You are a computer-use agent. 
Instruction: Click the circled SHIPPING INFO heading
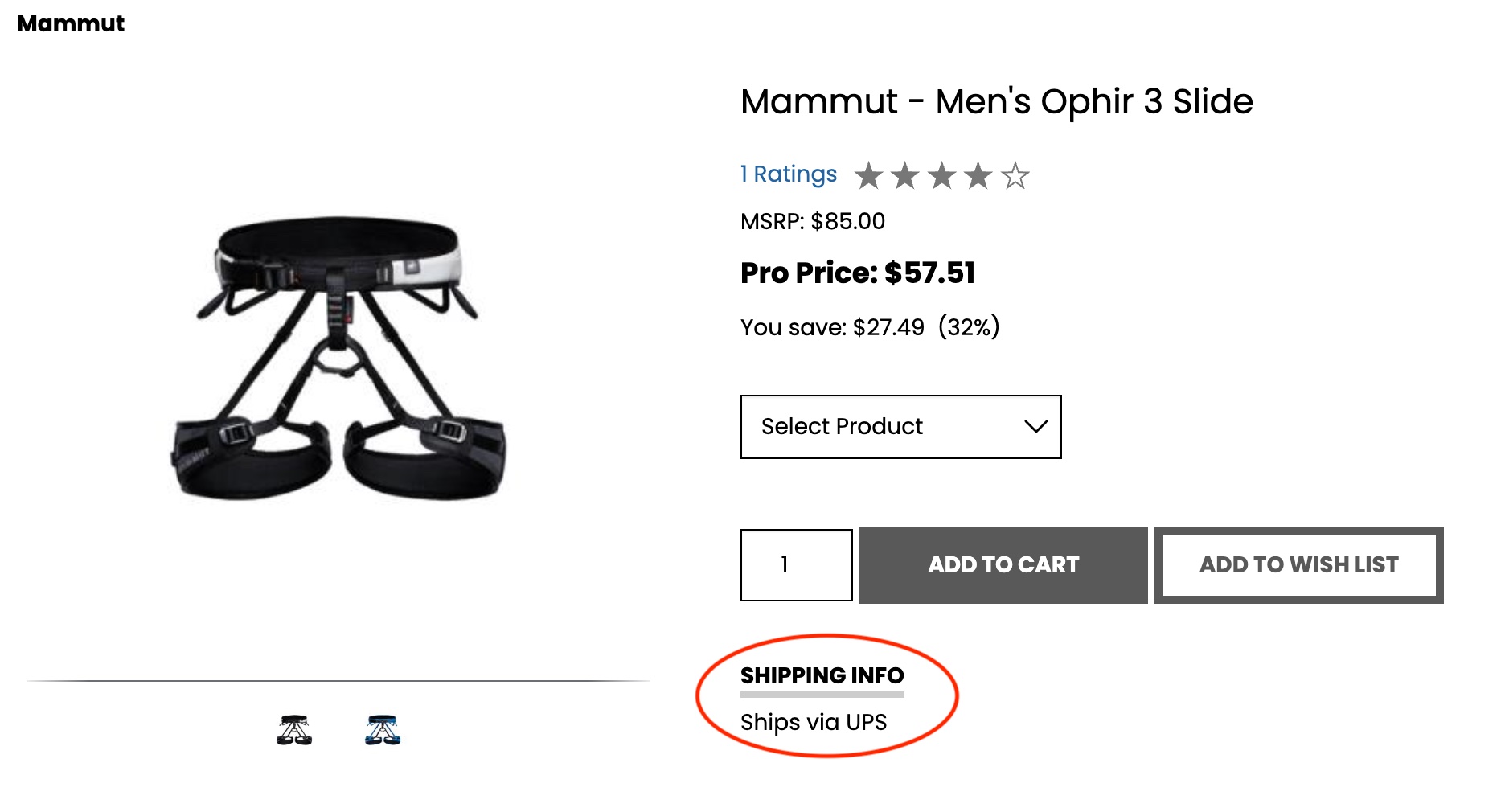[822, 676]
